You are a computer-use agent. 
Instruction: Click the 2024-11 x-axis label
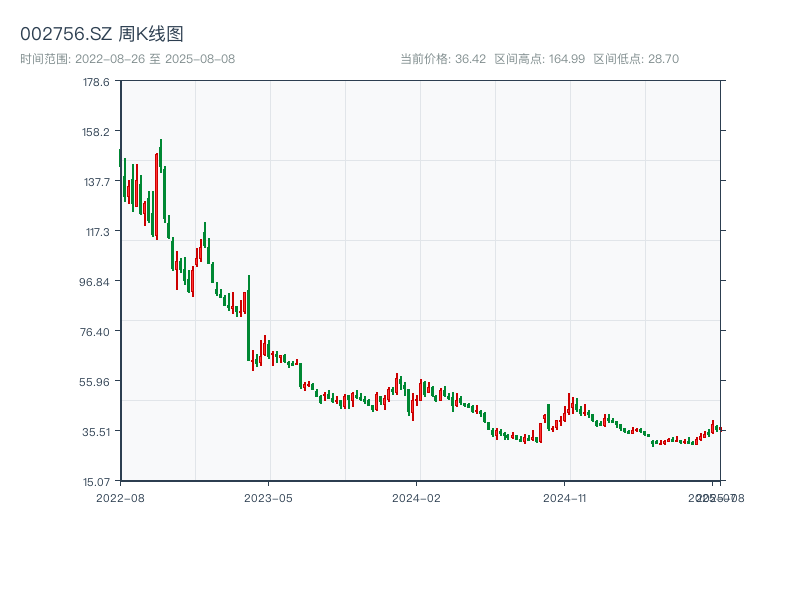565,497
